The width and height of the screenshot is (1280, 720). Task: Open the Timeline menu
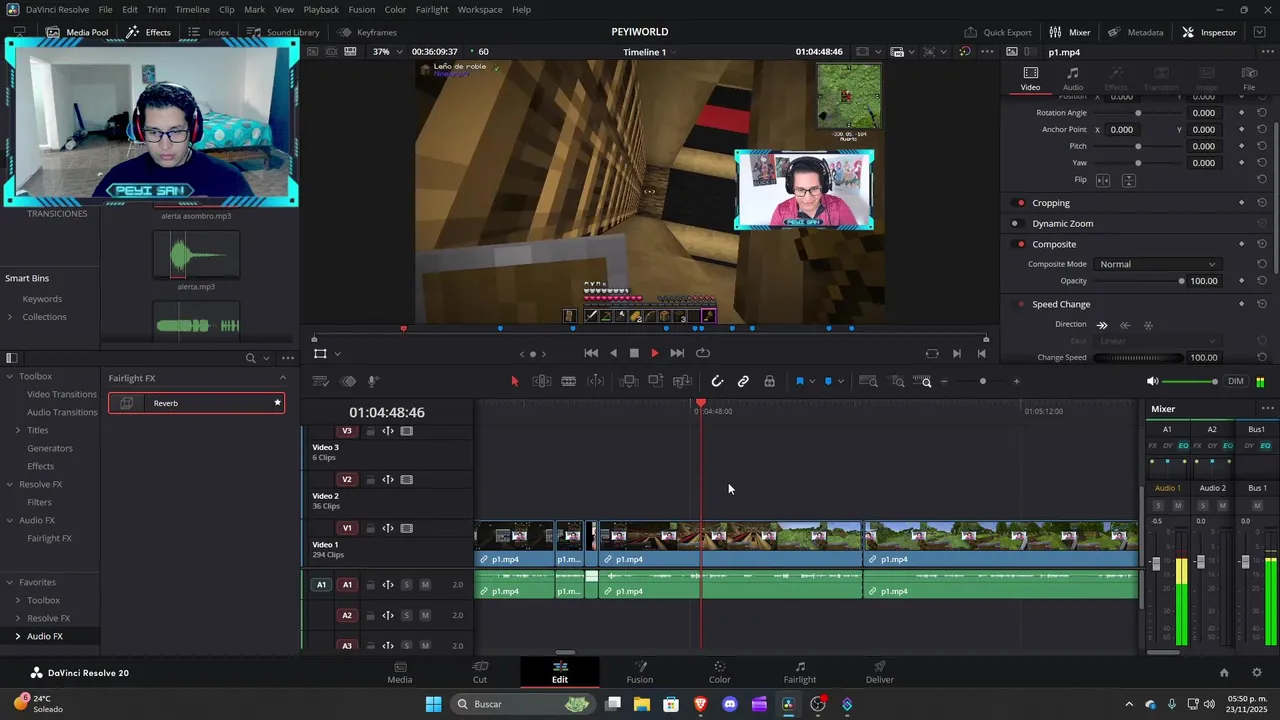(192, 10)
